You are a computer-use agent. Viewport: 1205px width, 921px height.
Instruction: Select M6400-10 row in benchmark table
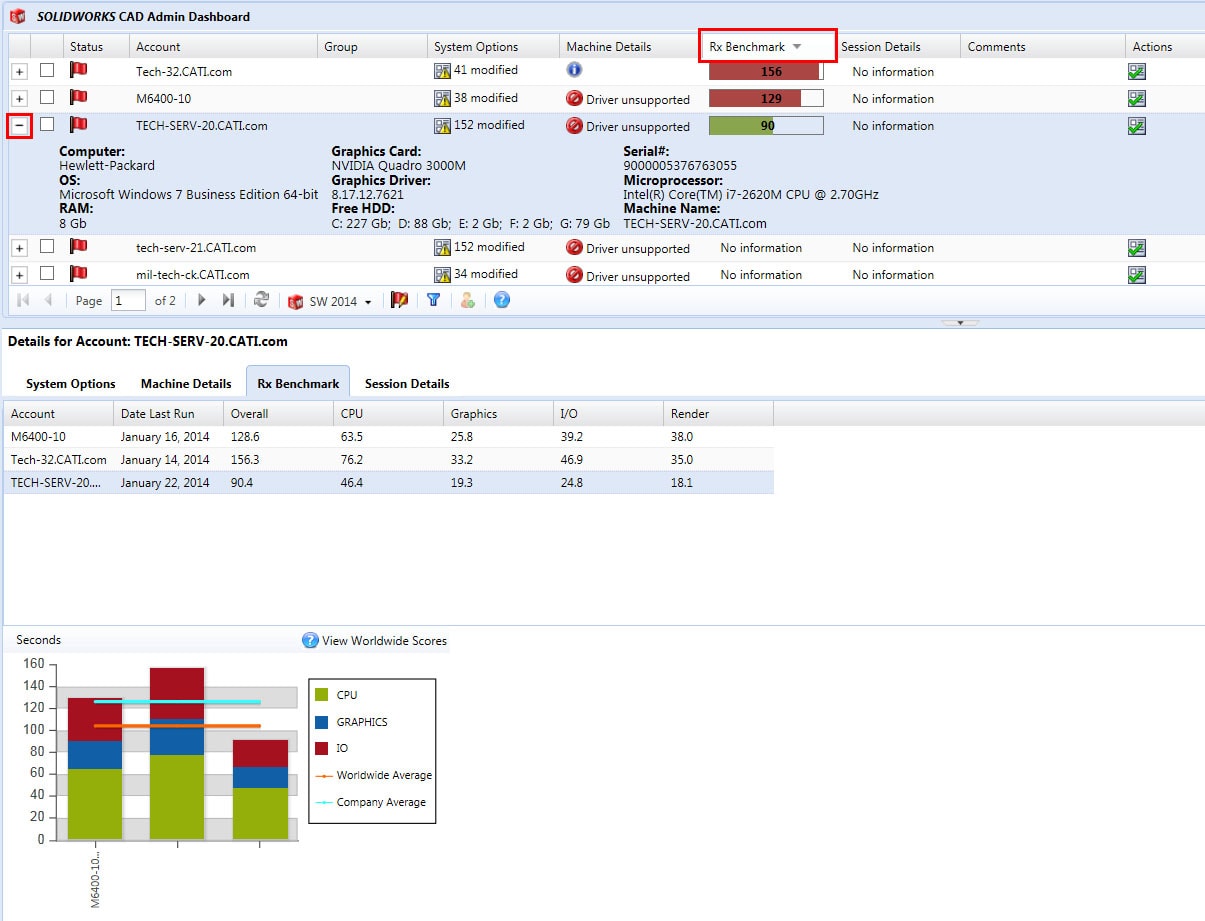(x=388, y=436)
